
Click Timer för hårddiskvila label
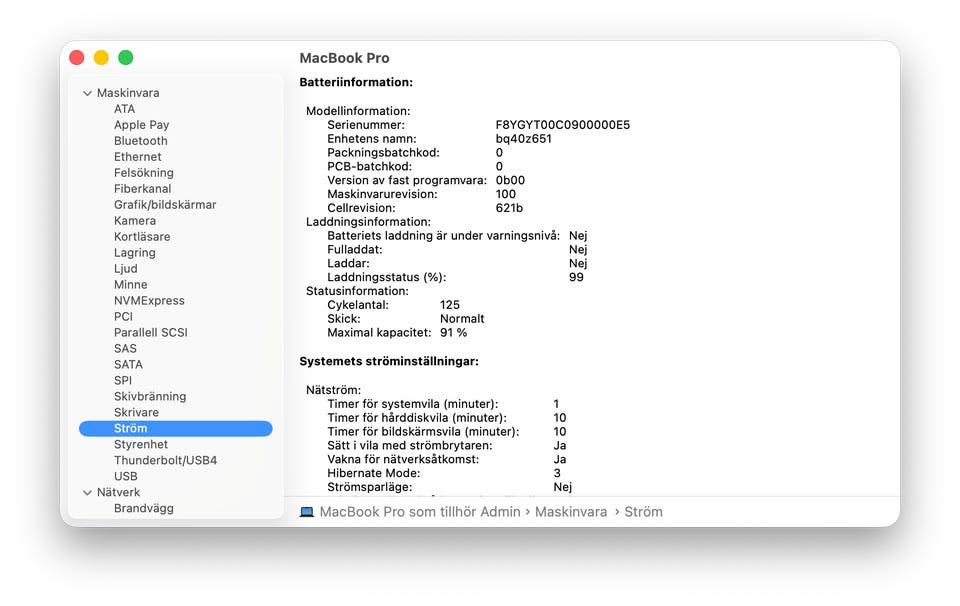(x=417, y=418)
